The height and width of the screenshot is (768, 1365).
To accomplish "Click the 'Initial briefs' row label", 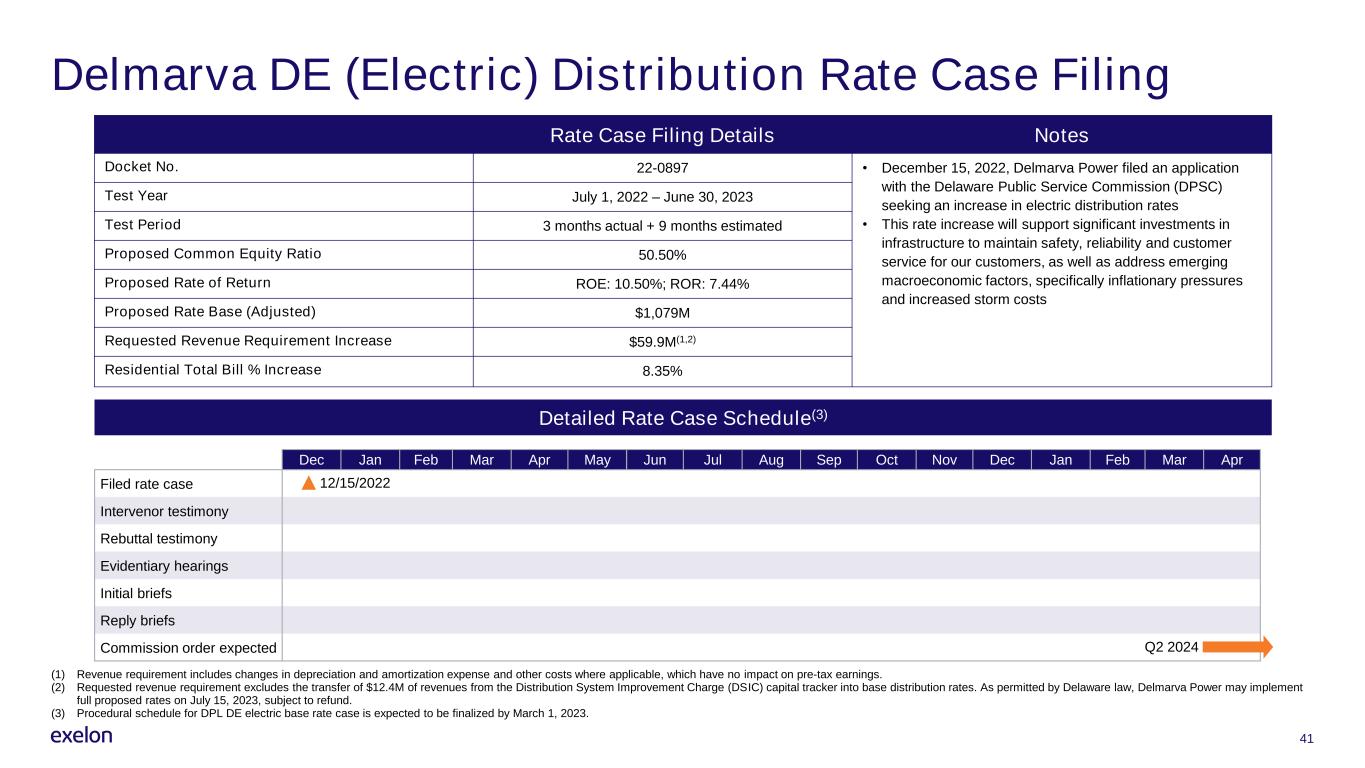I will pos(136,593).
